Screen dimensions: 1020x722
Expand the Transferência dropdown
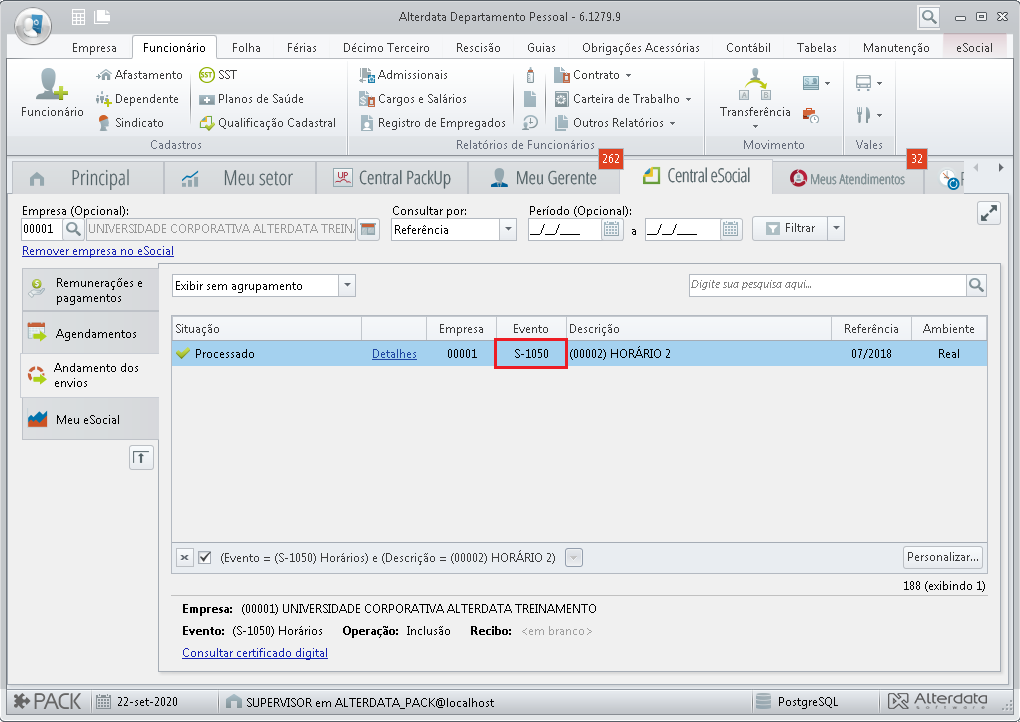coord(755,127)
